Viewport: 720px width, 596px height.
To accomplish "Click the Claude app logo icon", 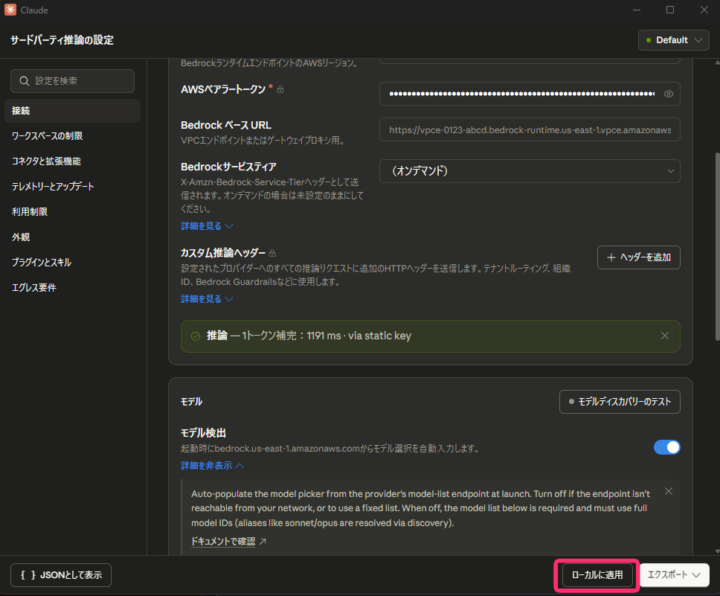I will pyautogui.click(x=10, y=10).
